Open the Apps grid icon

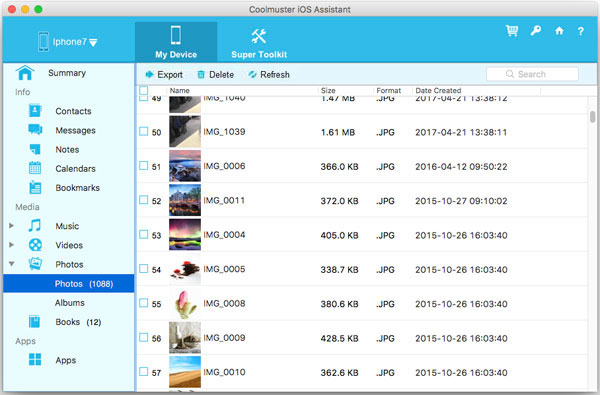[35, 359]
